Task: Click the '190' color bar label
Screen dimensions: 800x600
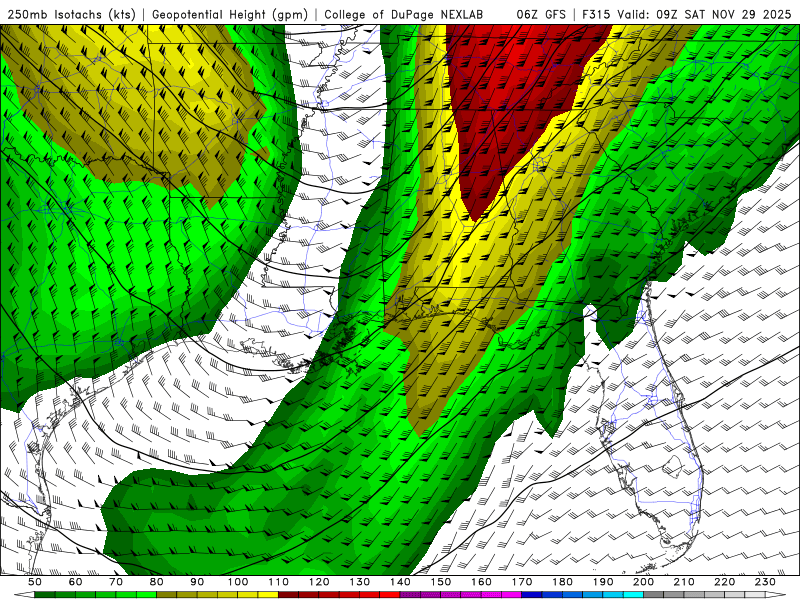Action: pos(603,582)
